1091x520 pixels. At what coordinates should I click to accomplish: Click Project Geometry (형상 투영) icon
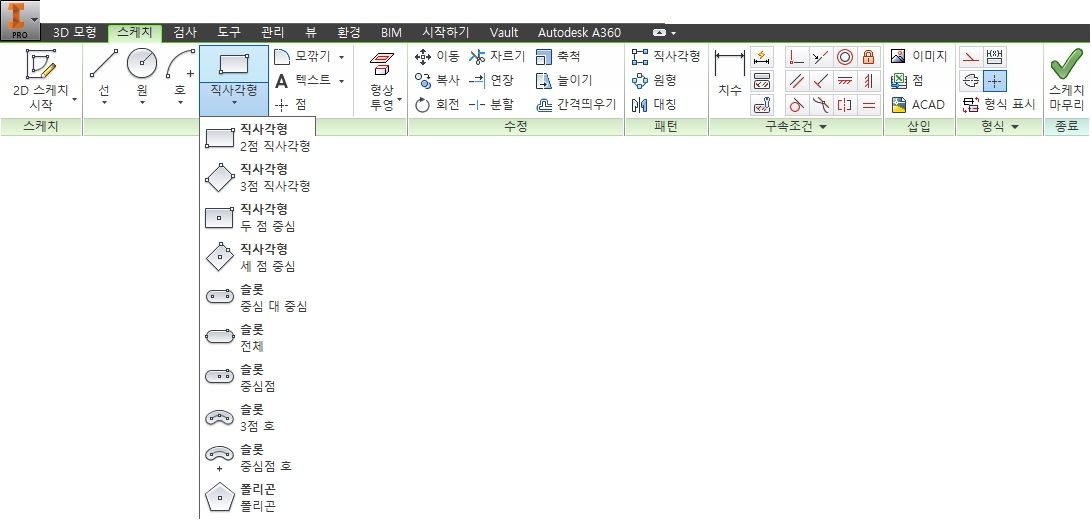(x=382, y=65)
